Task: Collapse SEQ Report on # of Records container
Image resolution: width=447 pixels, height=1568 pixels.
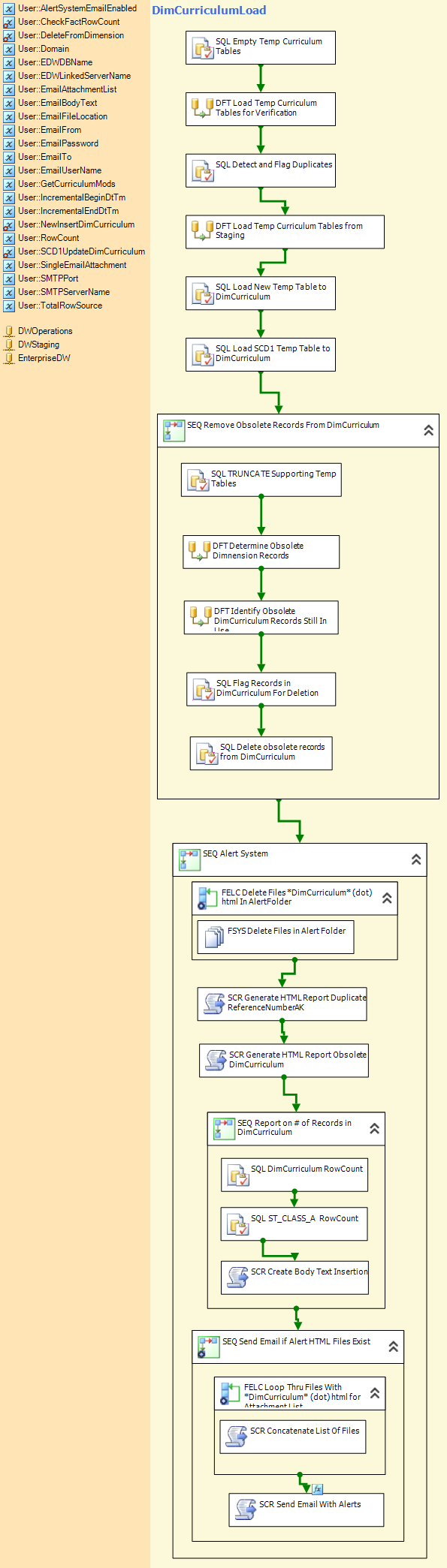Action: click(374, 1128)
